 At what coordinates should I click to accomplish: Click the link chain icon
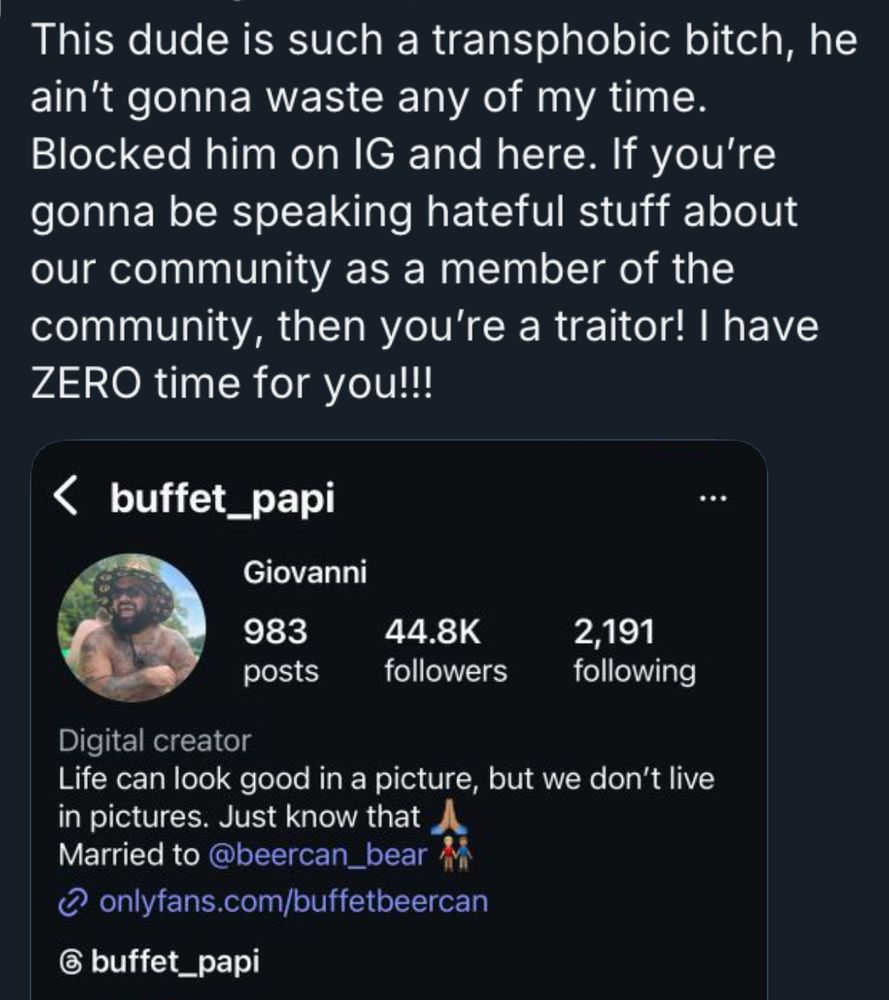point(74,901)
